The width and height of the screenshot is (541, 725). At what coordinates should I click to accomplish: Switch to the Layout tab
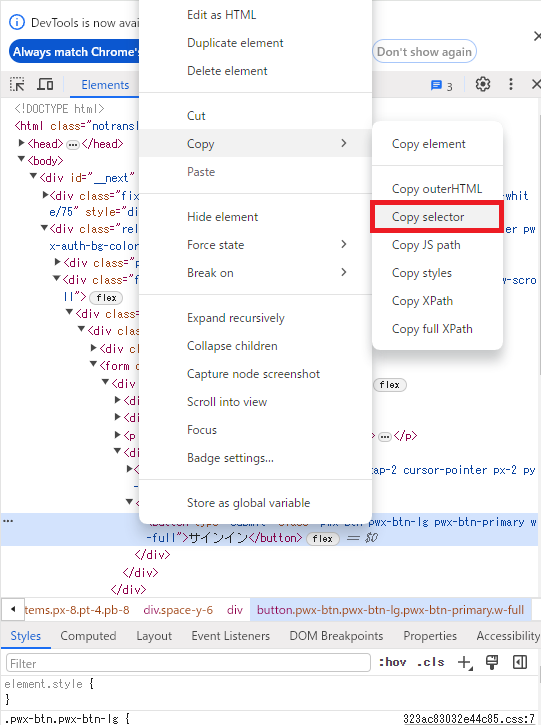pos(154,636)
